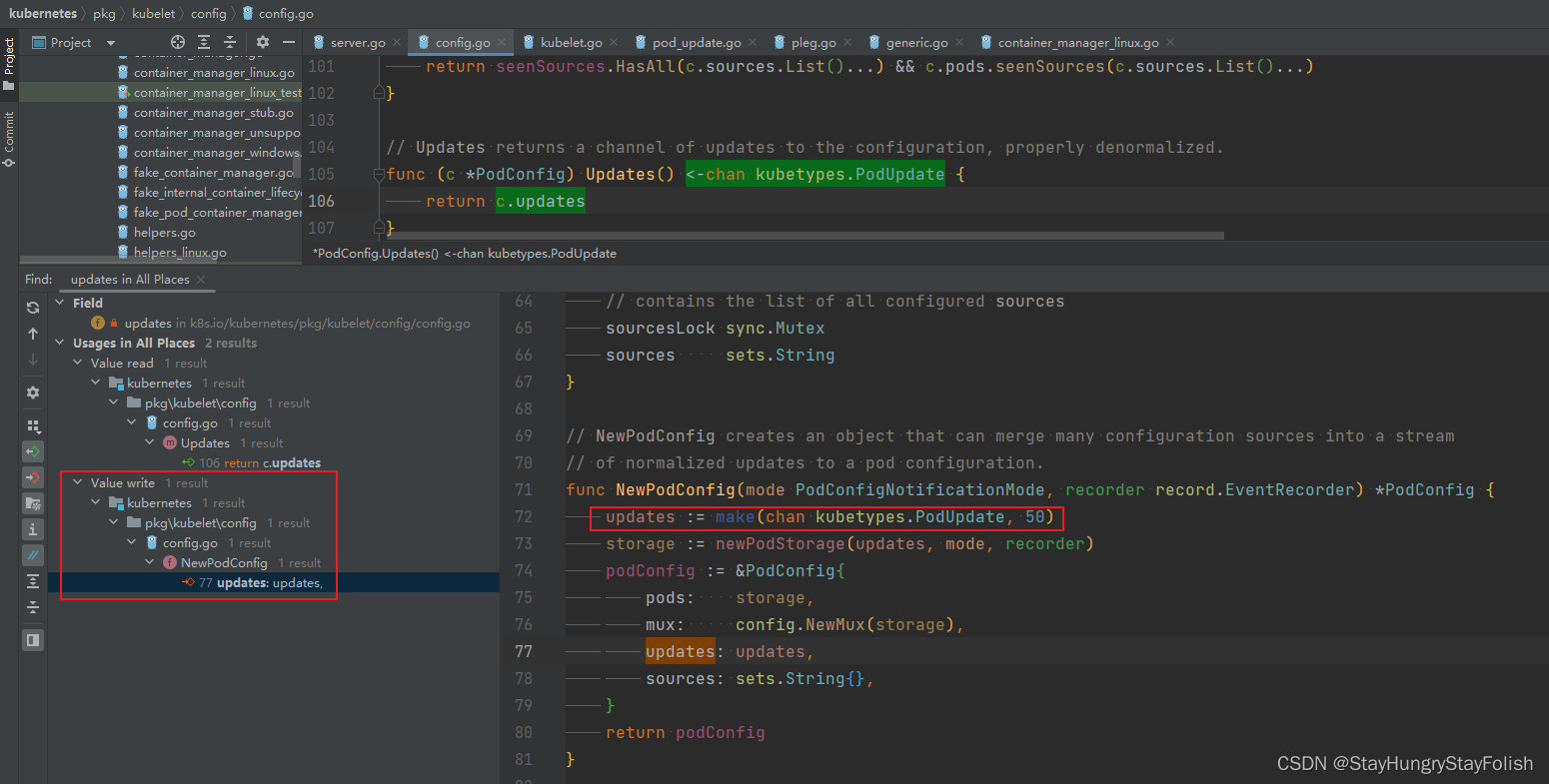Click kubelet breadcrumb
1549x784 pixels.
tap(153, 13)
